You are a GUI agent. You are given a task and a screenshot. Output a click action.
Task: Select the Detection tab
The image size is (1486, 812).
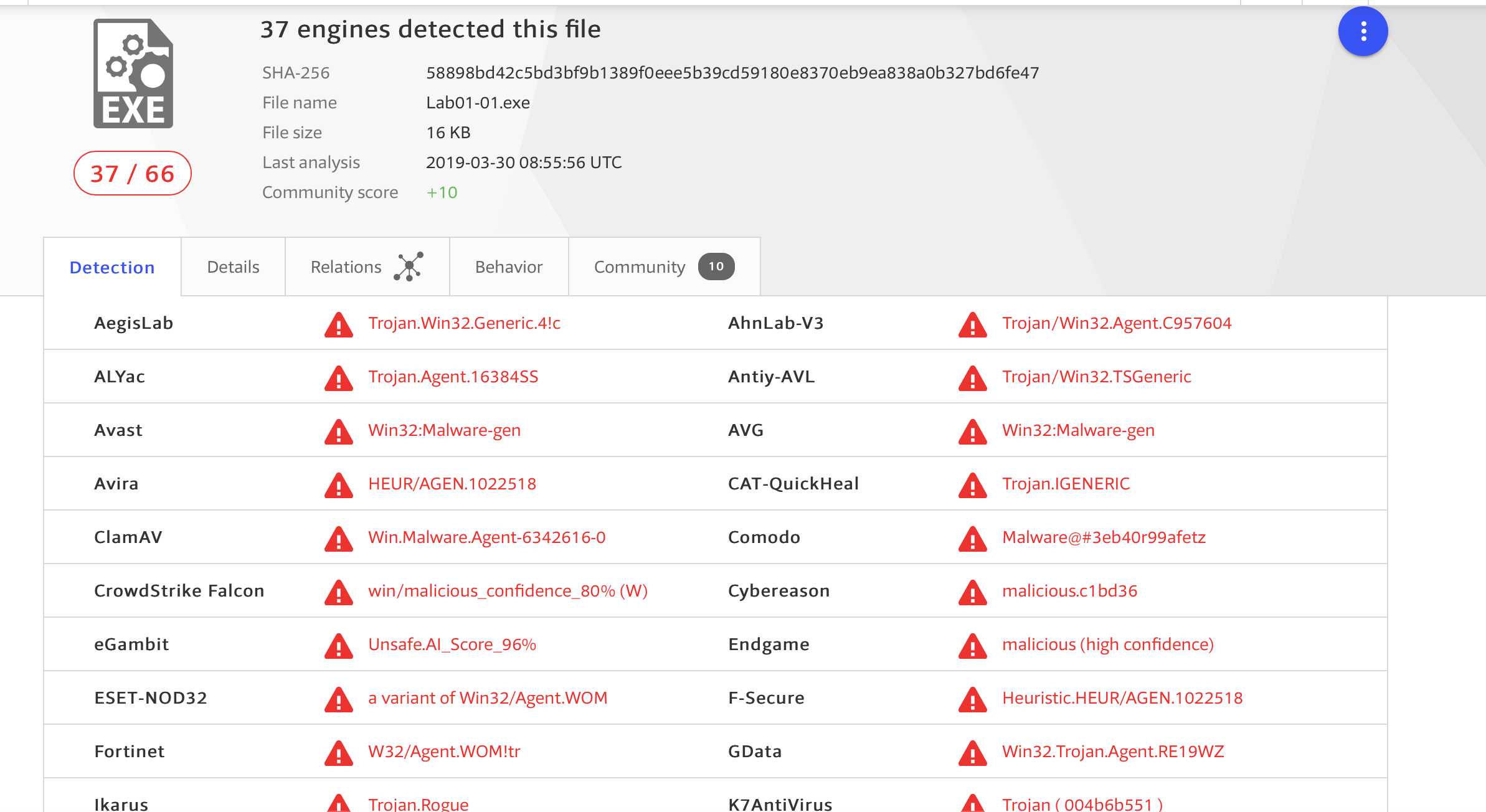click(x=112, y=268)
